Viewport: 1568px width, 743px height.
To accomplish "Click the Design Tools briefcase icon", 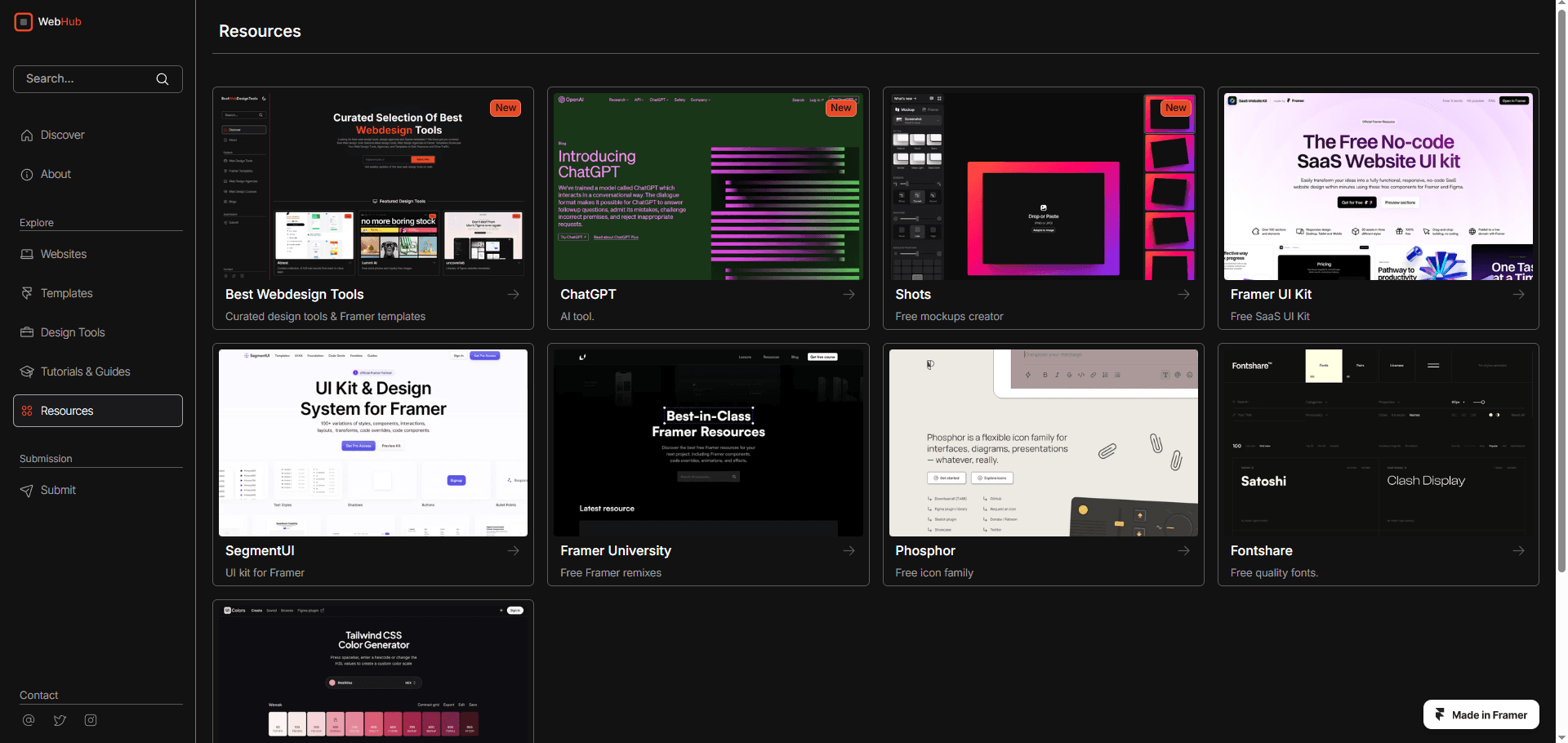I will [x=27, y=332].
